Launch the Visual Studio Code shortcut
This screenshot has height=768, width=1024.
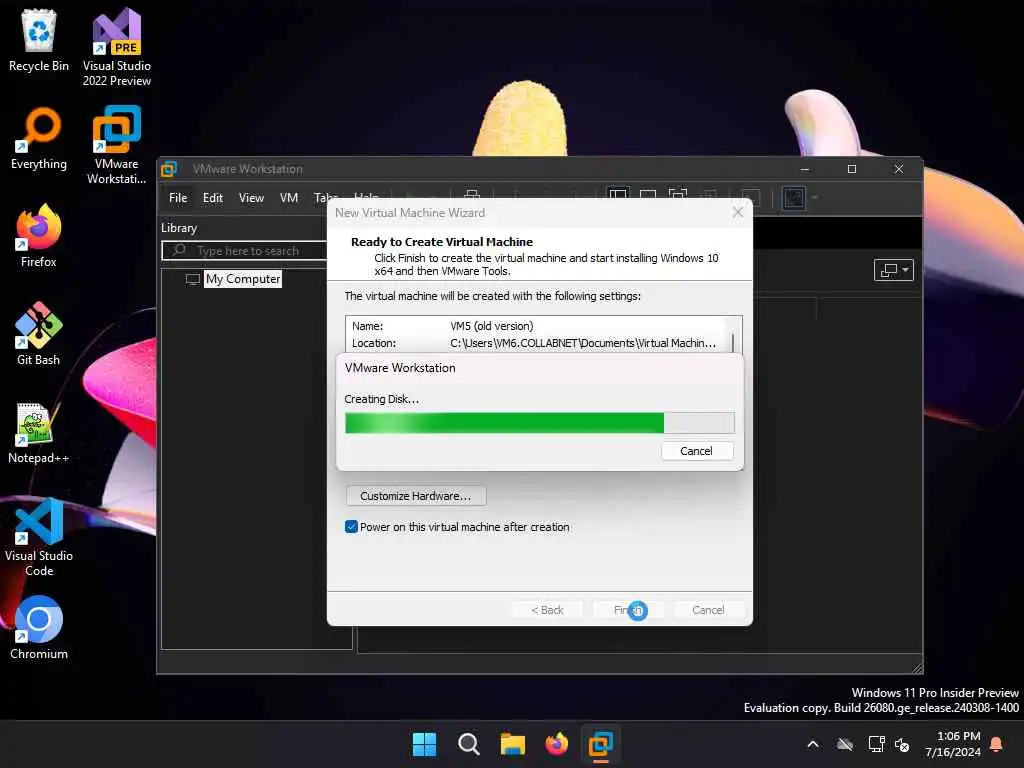(39, 537)
